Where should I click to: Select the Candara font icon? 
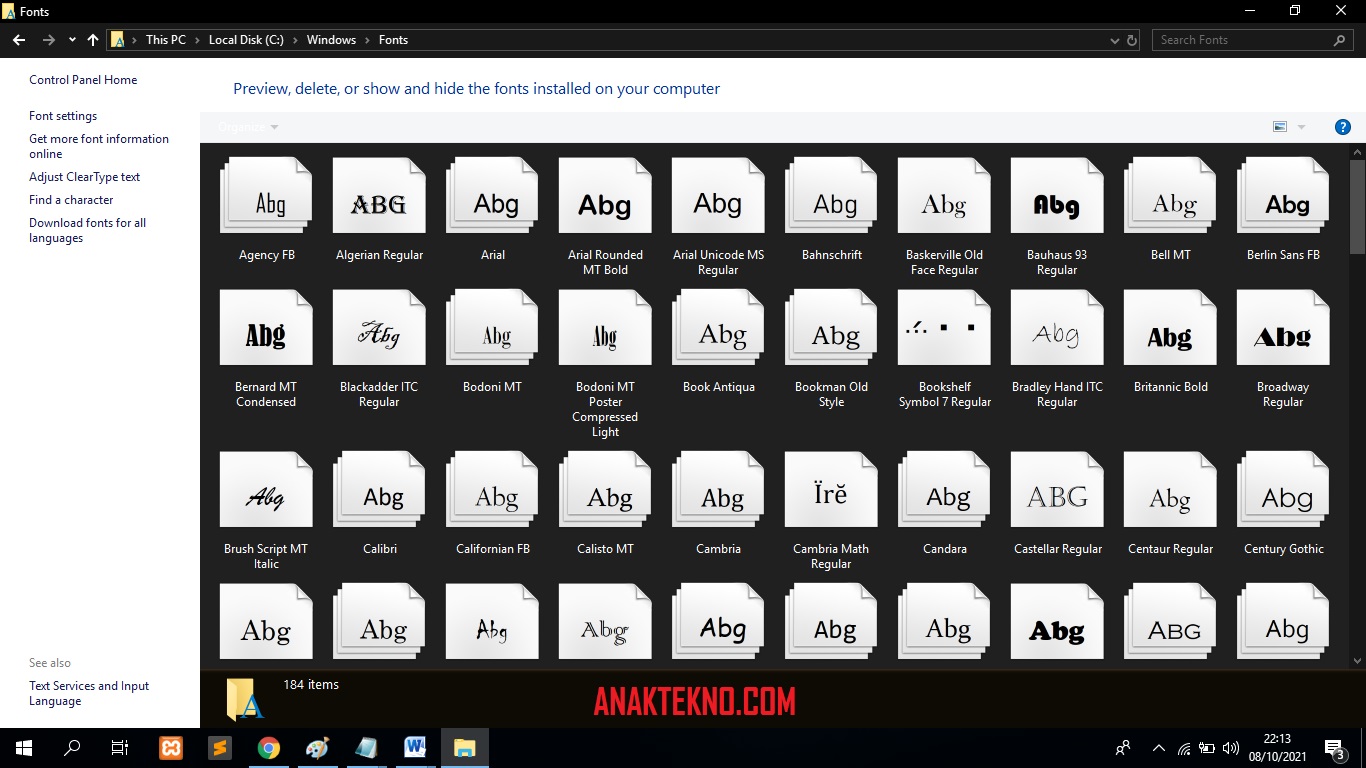(x=944, y=490)
